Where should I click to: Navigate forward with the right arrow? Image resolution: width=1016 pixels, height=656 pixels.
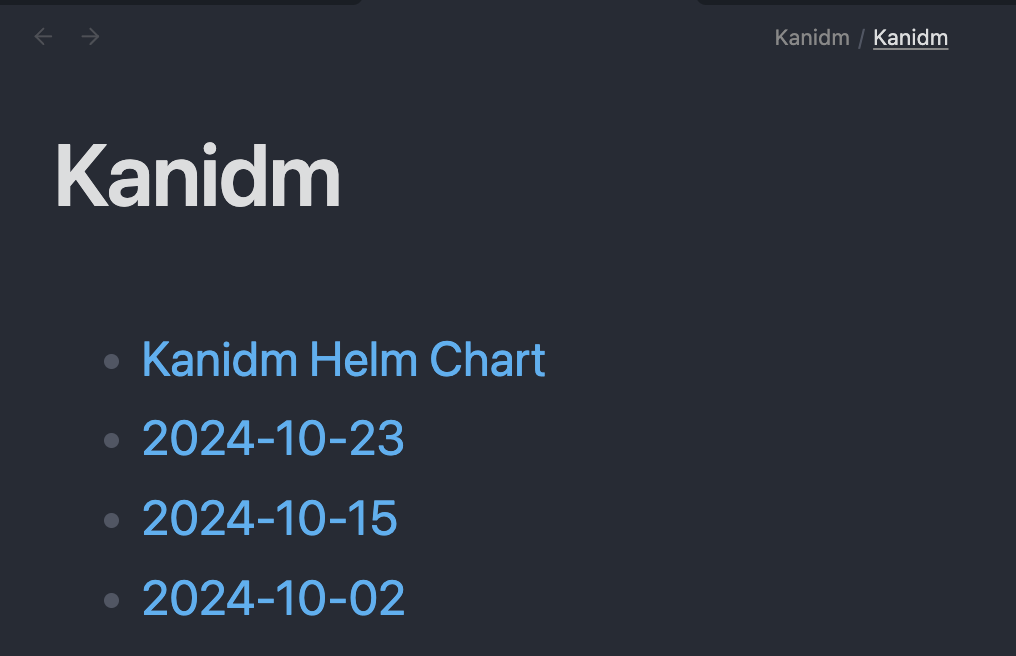[91, 37]
